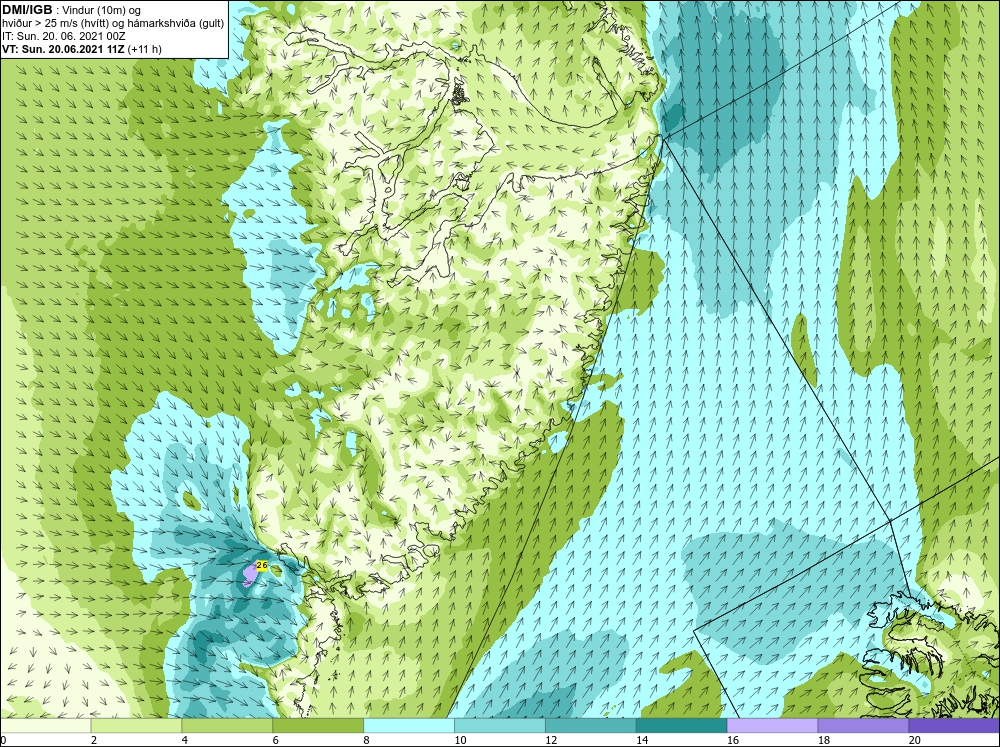Click the DMI/IGB title text

(x=26, y=10)
